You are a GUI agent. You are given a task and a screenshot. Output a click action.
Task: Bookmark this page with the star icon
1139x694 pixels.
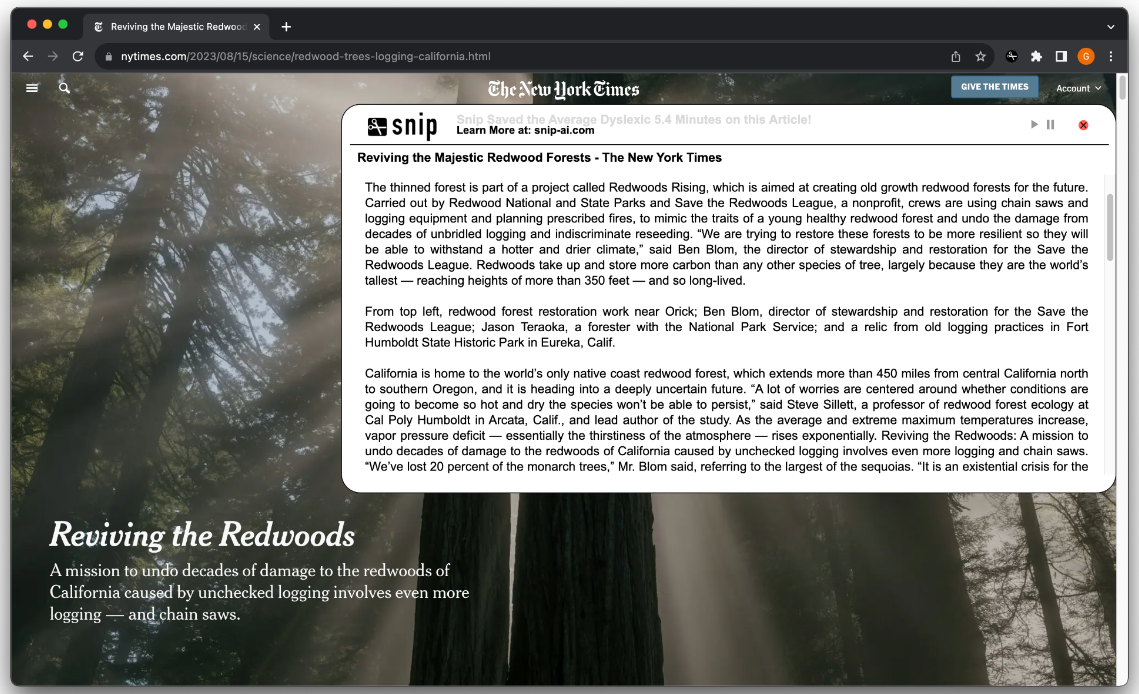981,57
